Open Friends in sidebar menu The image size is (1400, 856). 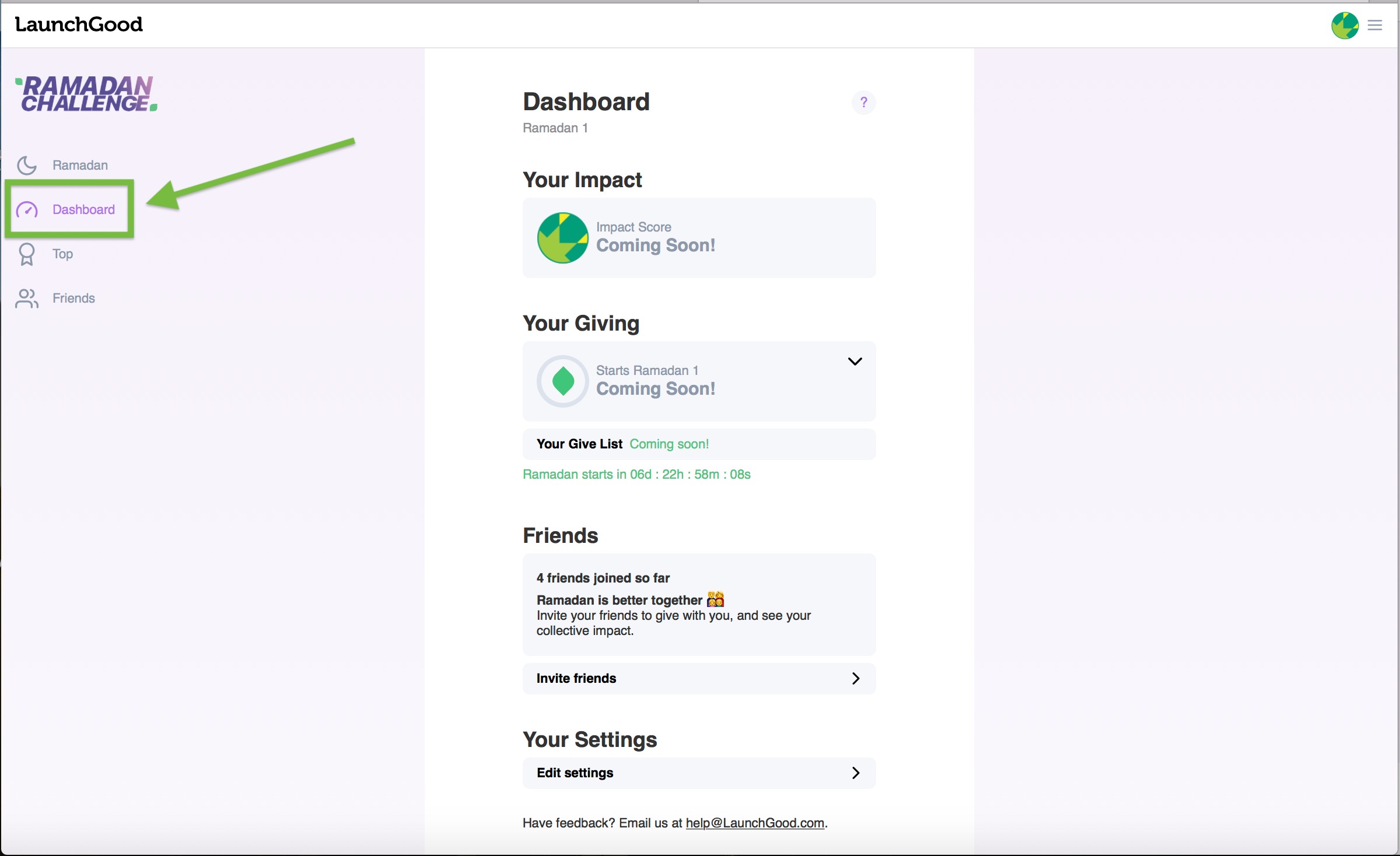[73, 298]
